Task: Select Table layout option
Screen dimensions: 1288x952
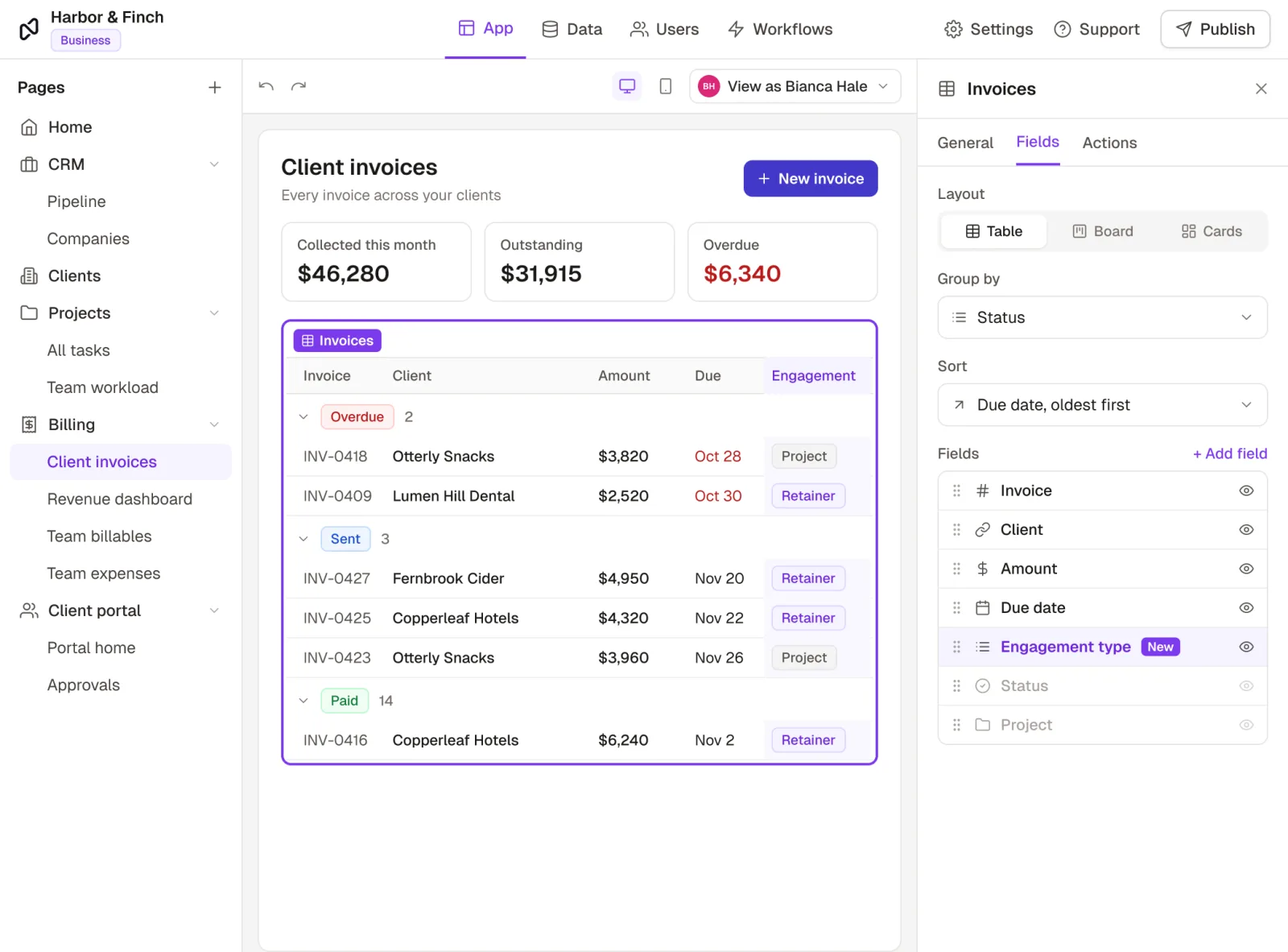Action: click(994, 232)
